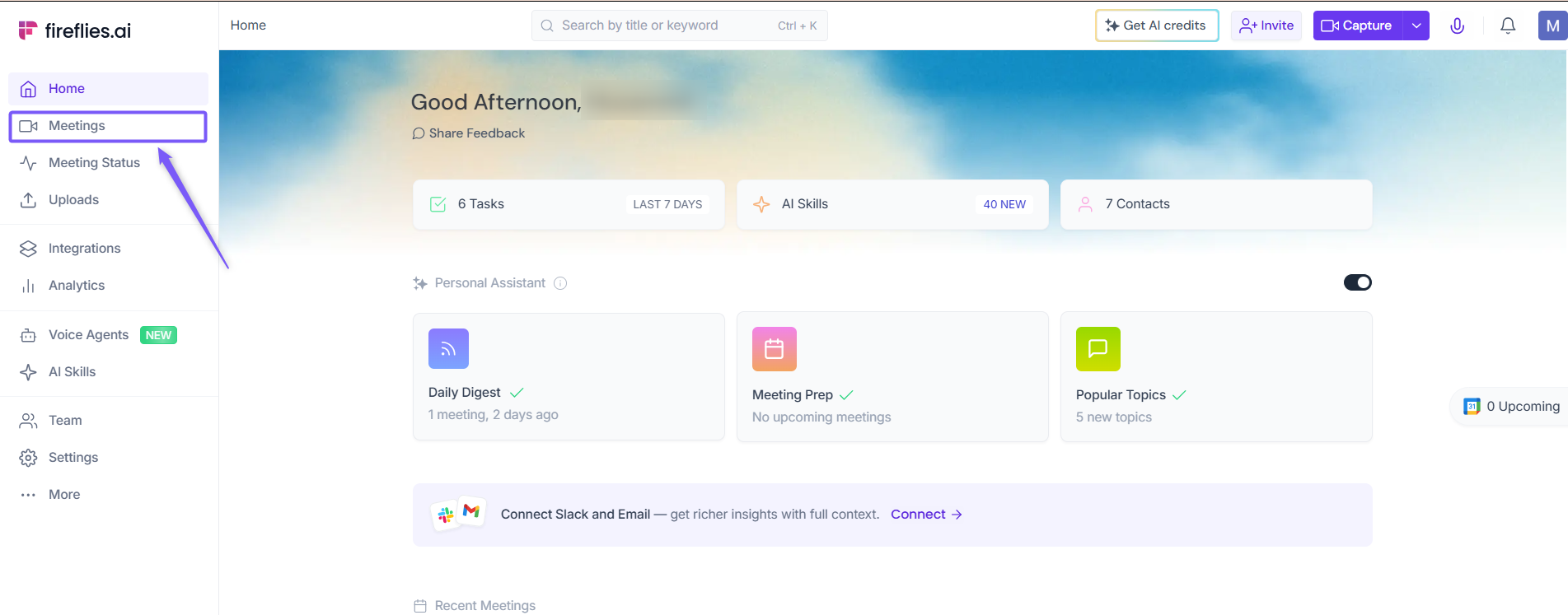Click the 40 NEW badge
This screenshot has width=1568, height=615.
pos(1004,204)
